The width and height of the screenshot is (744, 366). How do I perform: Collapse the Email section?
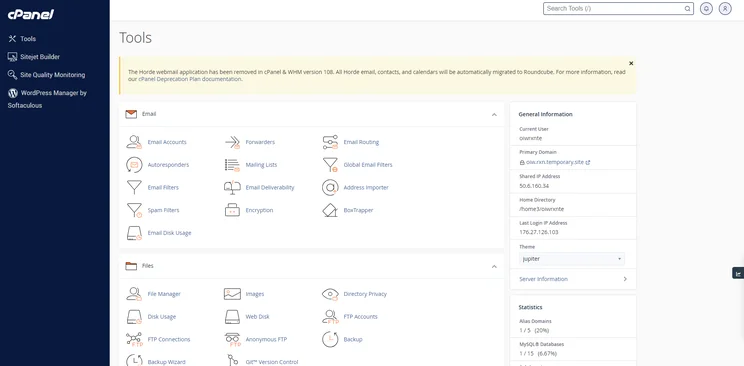494,114
